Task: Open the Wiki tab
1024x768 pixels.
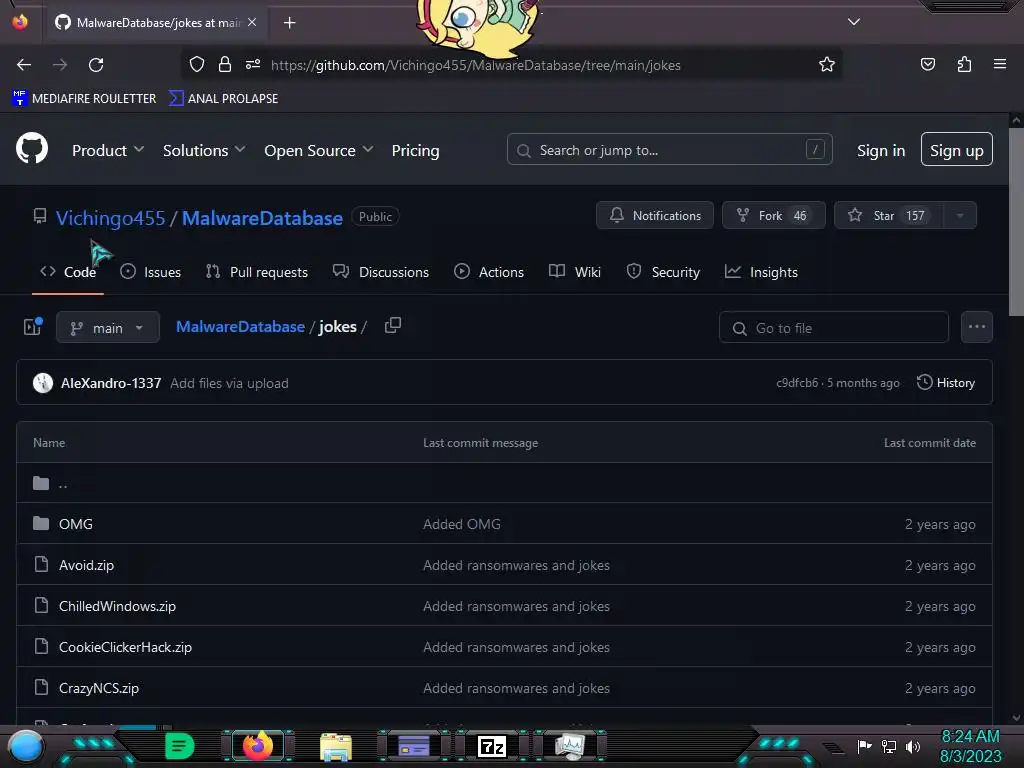Action: pyautogui.click(x=575, y=272)
